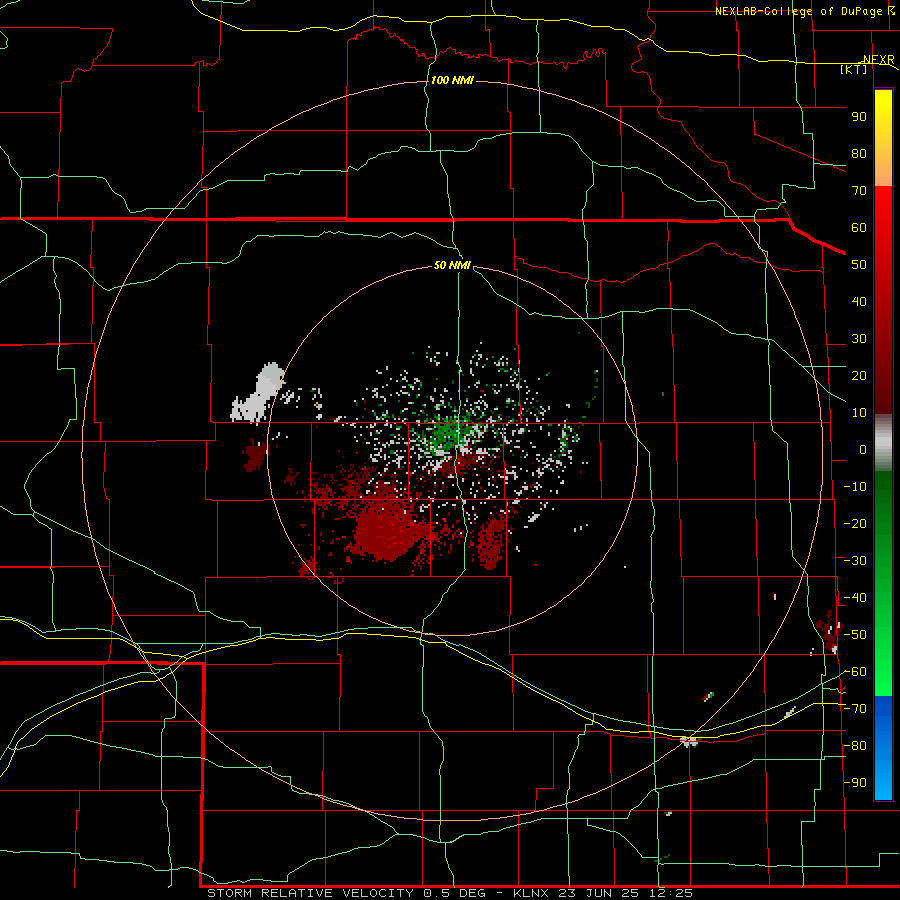Screen dimensions: 900x900
Task: Click the 0 knots scale value
Action: click(863, 449)
